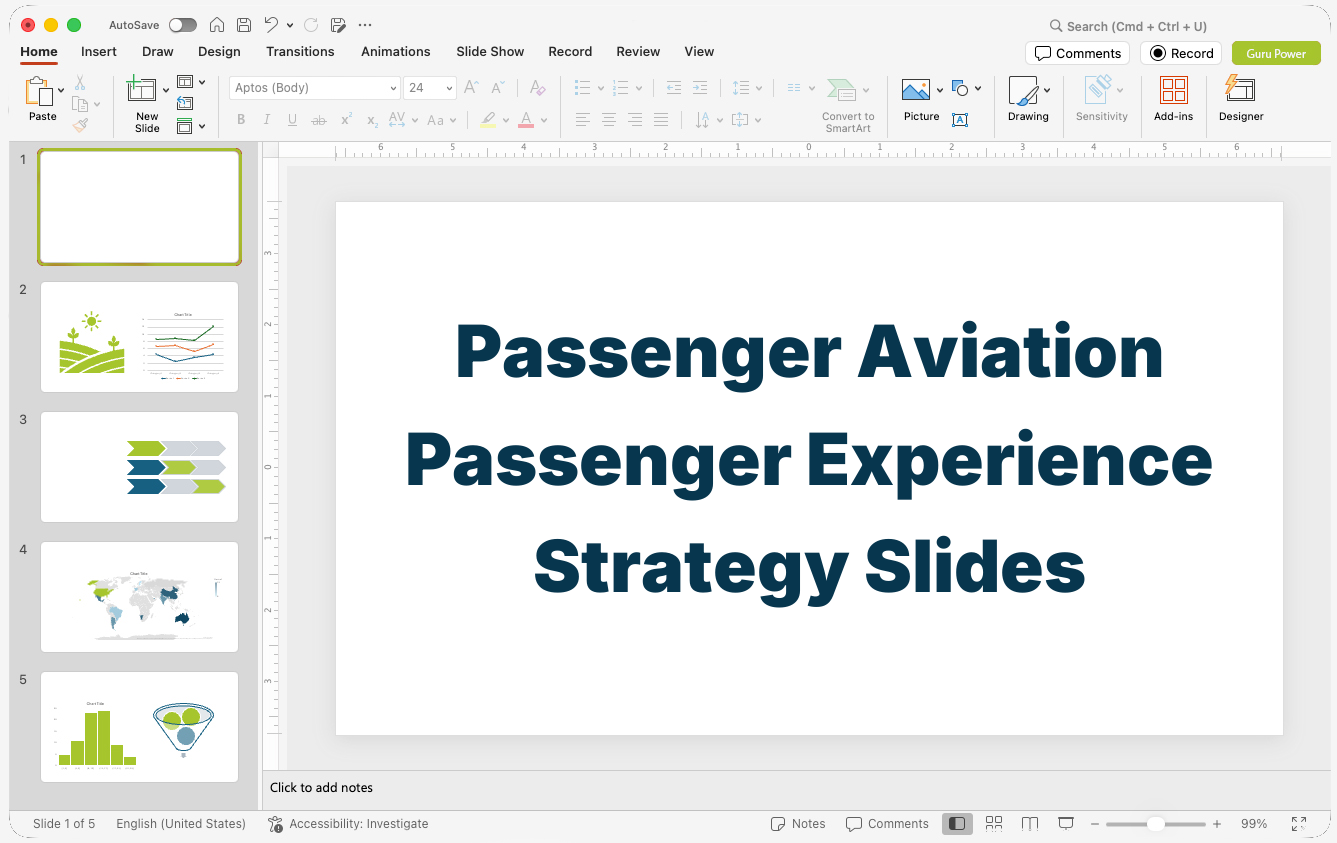Toggle the AutoSave switch
Viewport: 1337px width, 843px height.
point(183,25)
